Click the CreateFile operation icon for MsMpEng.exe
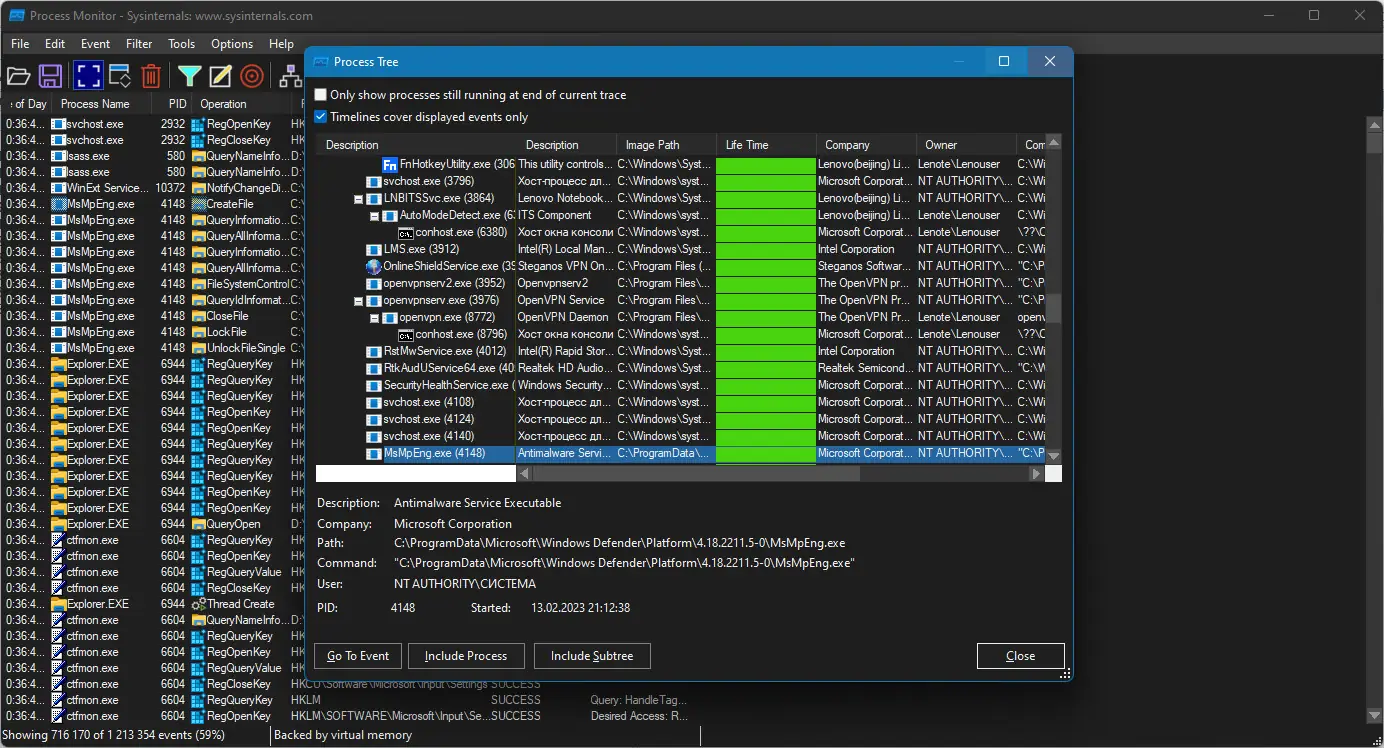Viewport: 1384px width, 748px height. (x=198, y=204)
